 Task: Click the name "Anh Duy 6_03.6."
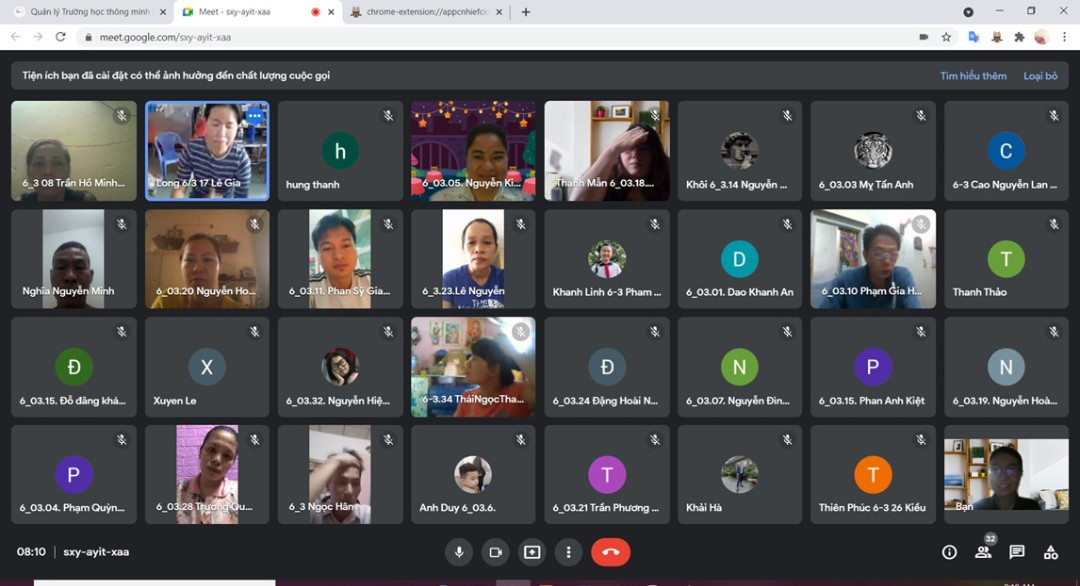pos(457,508)
